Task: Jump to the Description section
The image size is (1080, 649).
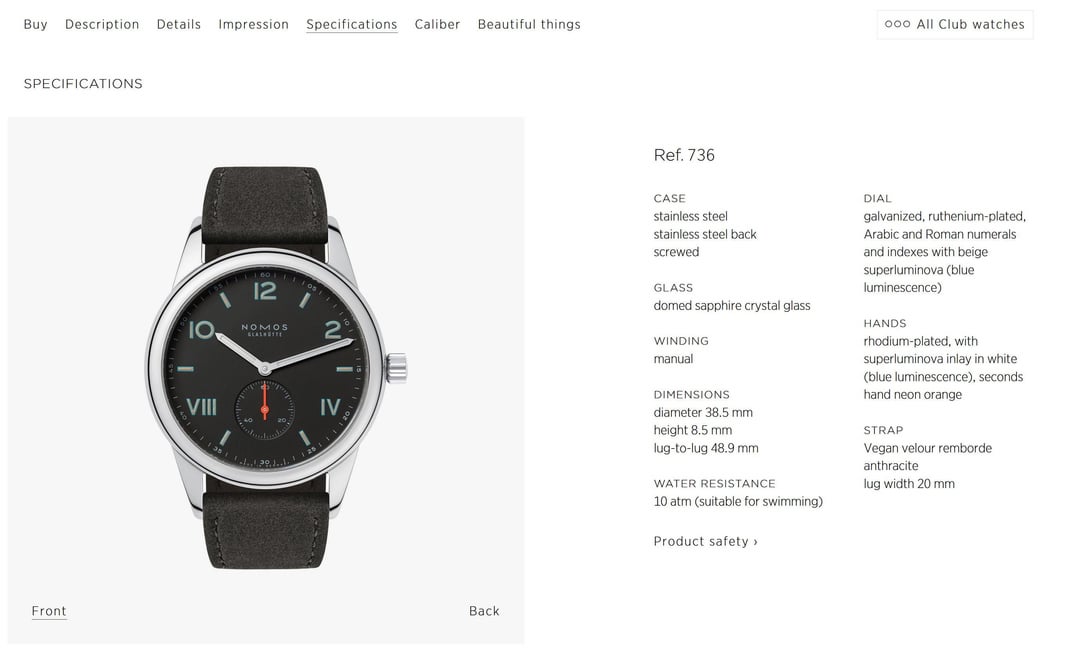Action: (102, 24)
